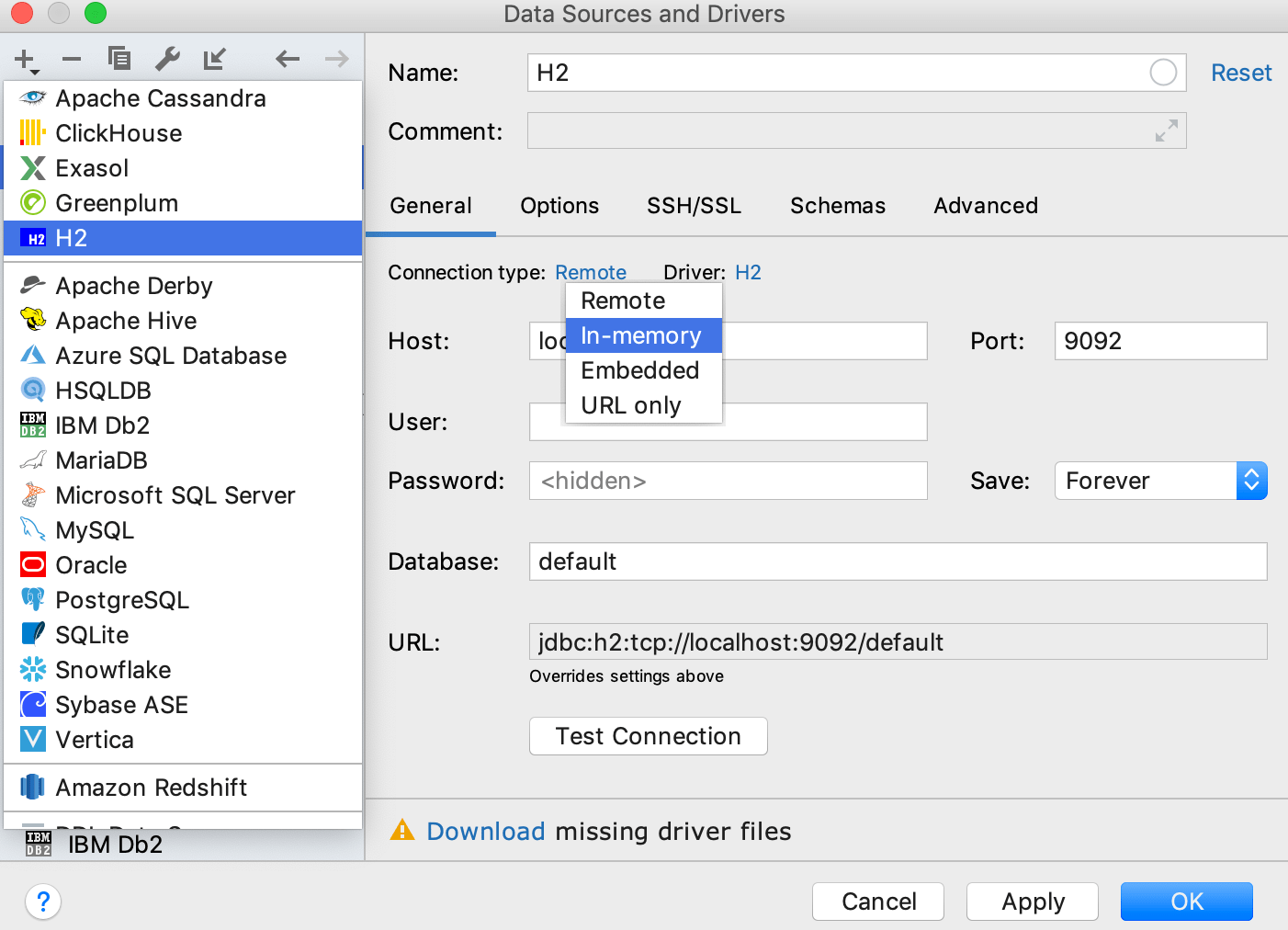Choose Apache Hive data source
Screen dimensions: 1288x930
point(183,321)
